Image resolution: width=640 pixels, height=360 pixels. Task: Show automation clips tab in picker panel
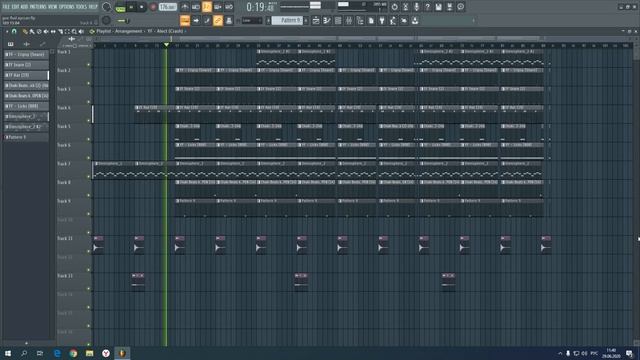[x=43, y=44]
